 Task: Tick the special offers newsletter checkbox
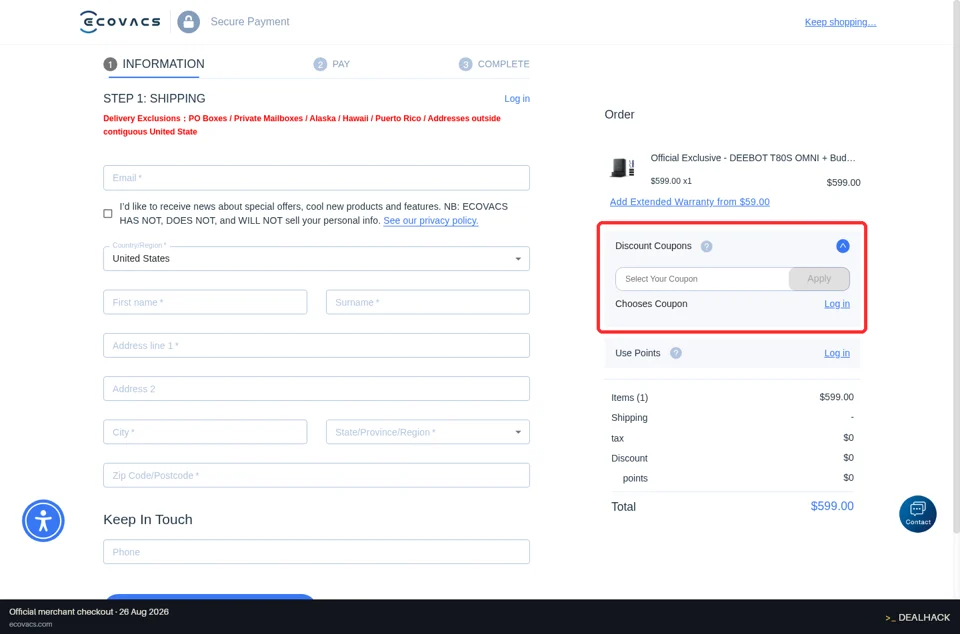click(x=108, y=214)
